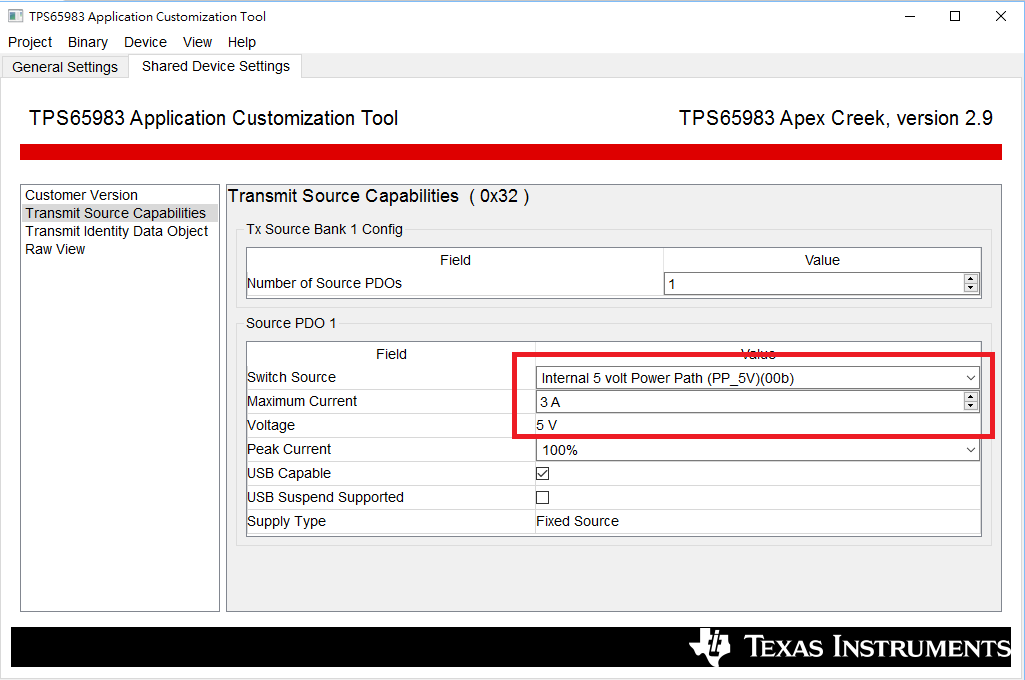Click Number of Source PDOs value field
This screenshot has width=1025, height=680.
(813, 284)
